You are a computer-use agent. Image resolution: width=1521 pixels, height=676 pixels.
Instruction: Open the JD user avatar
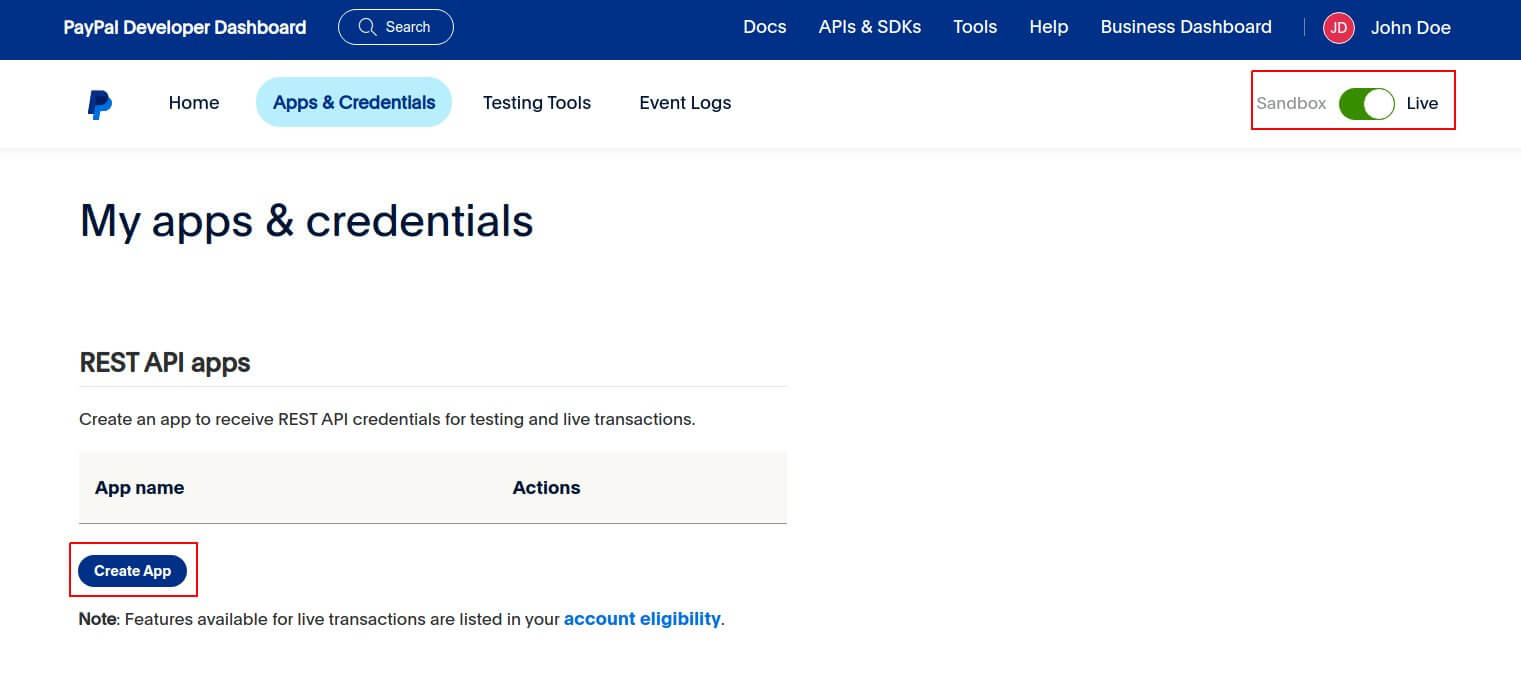click(x=1338, y=28)
